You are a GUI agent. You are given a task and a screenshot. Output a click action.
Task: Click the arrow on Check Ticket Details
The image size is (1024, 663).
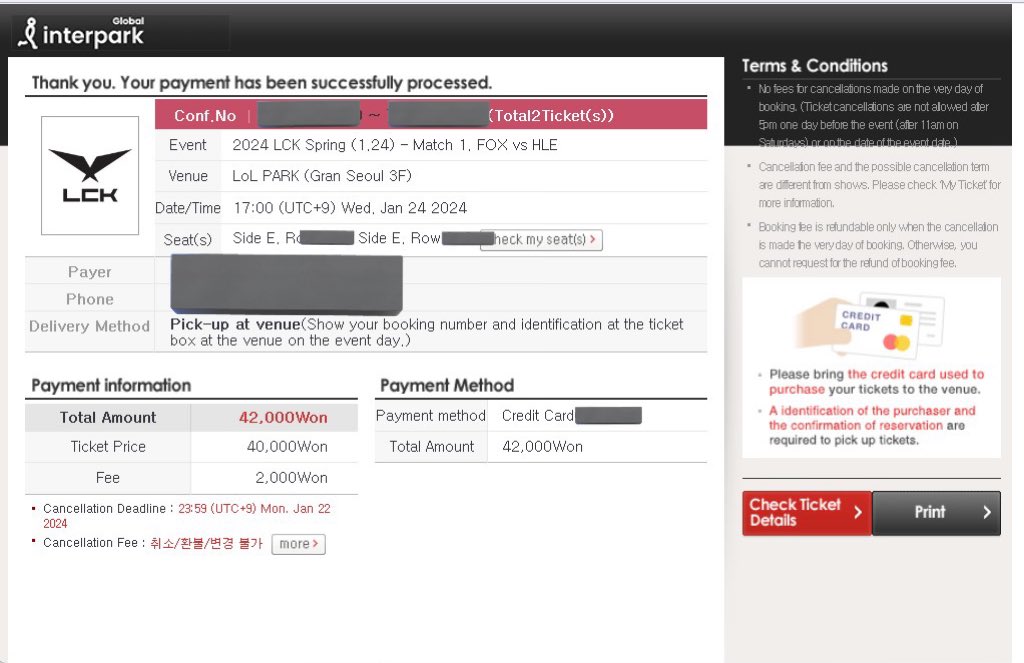click(x=858, y=513)
